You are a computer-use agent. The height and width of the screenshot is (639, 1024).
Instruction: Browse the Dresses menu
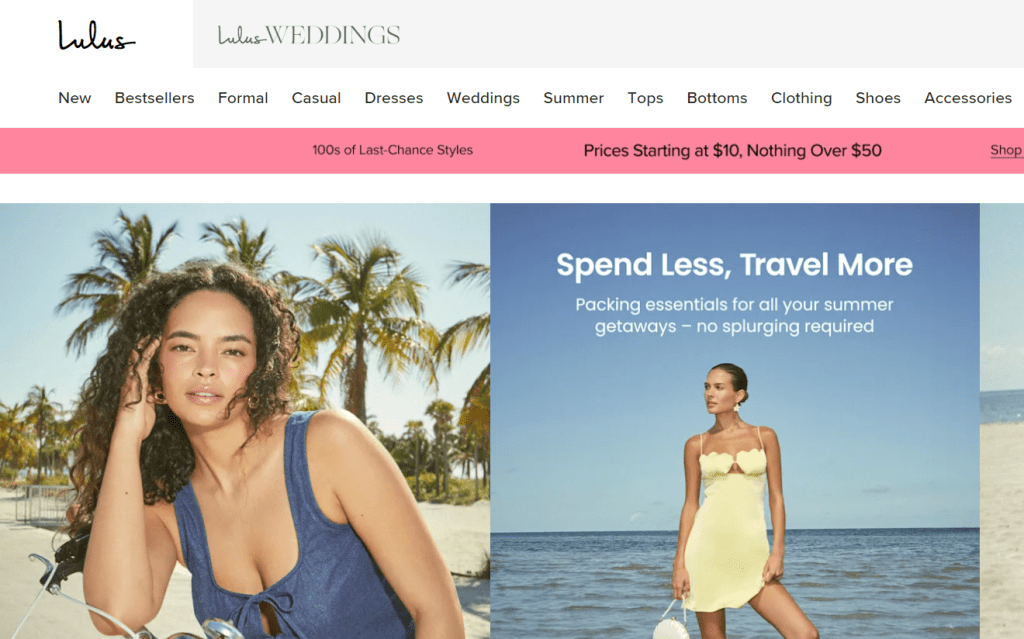tap(394, 98)
